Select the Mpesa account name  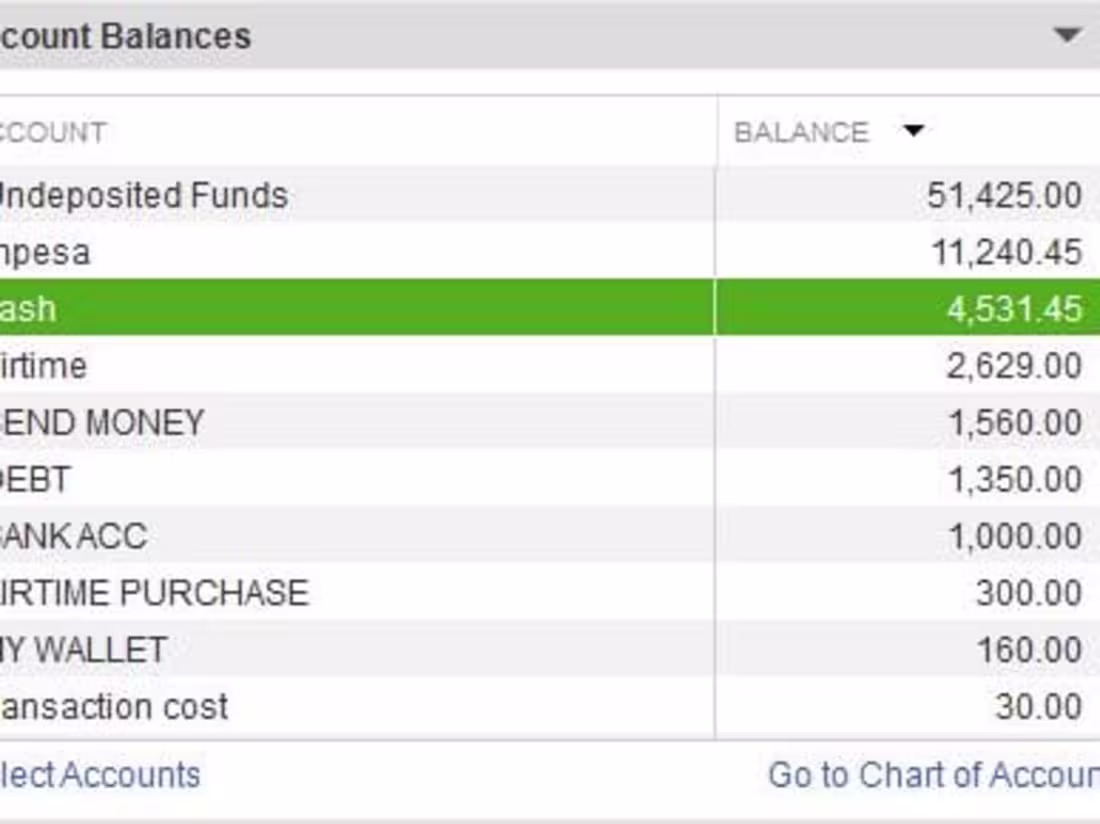click(45, 252)
